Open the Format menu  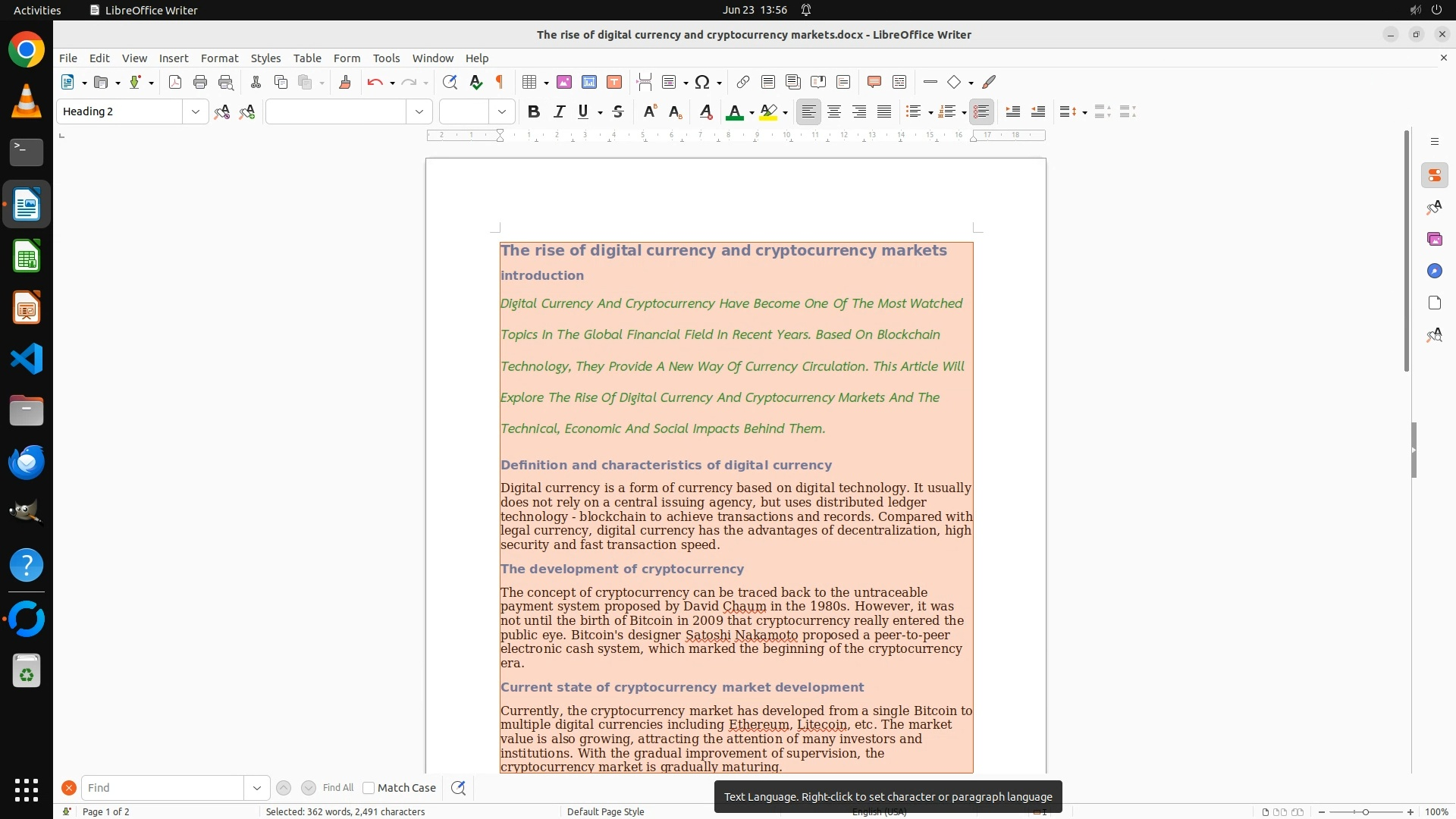[x=219, y=58]
